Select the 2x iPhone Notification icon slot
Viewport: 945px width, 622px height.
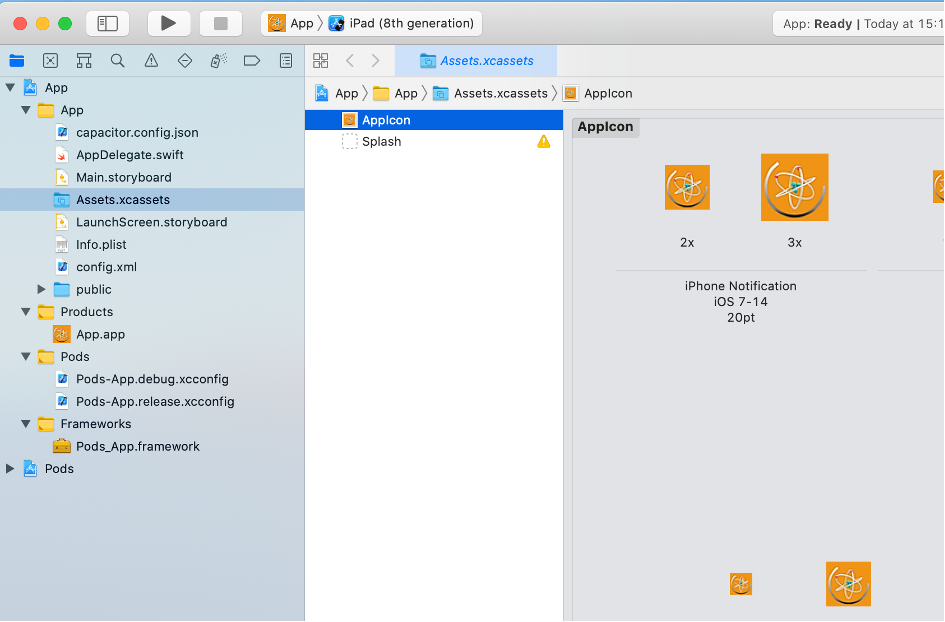(687, 187)
